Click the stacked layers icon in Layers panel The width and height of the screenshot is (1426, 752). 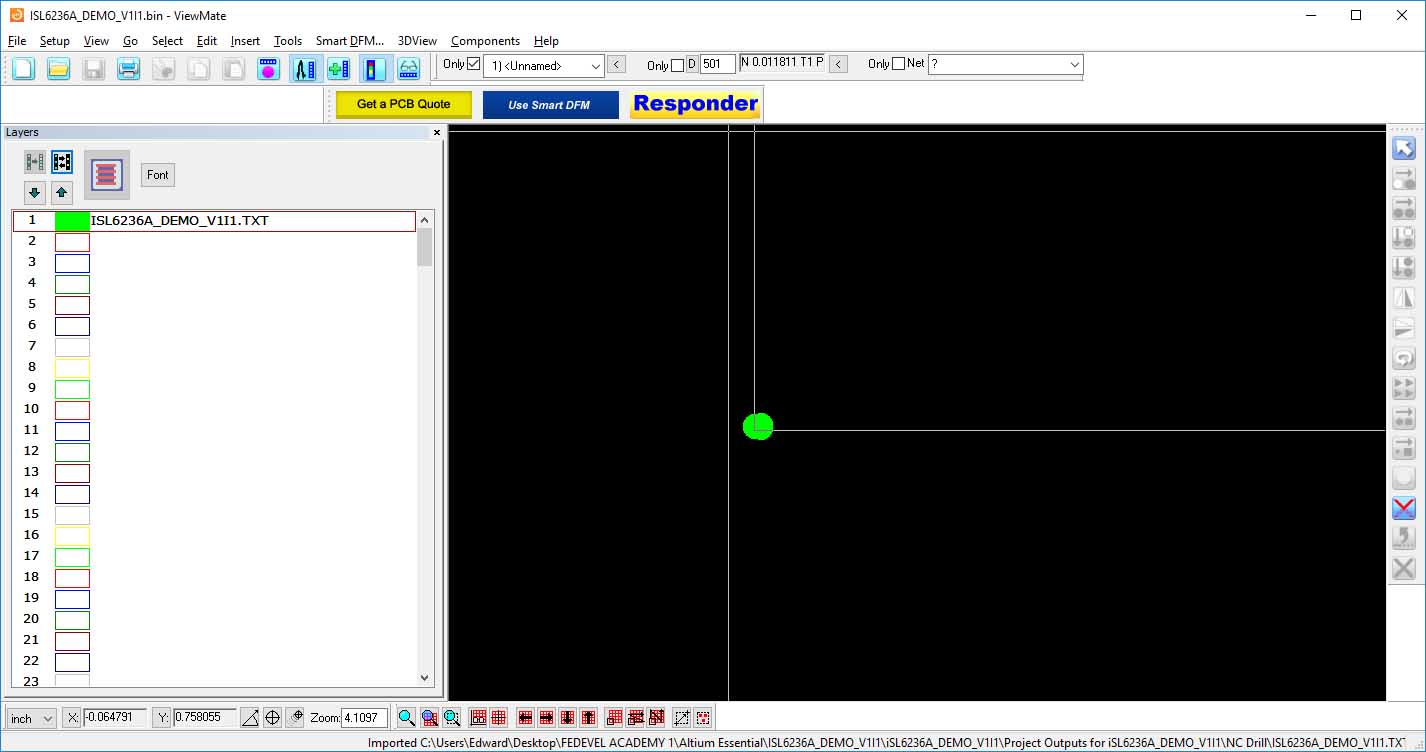pos(107,175)
